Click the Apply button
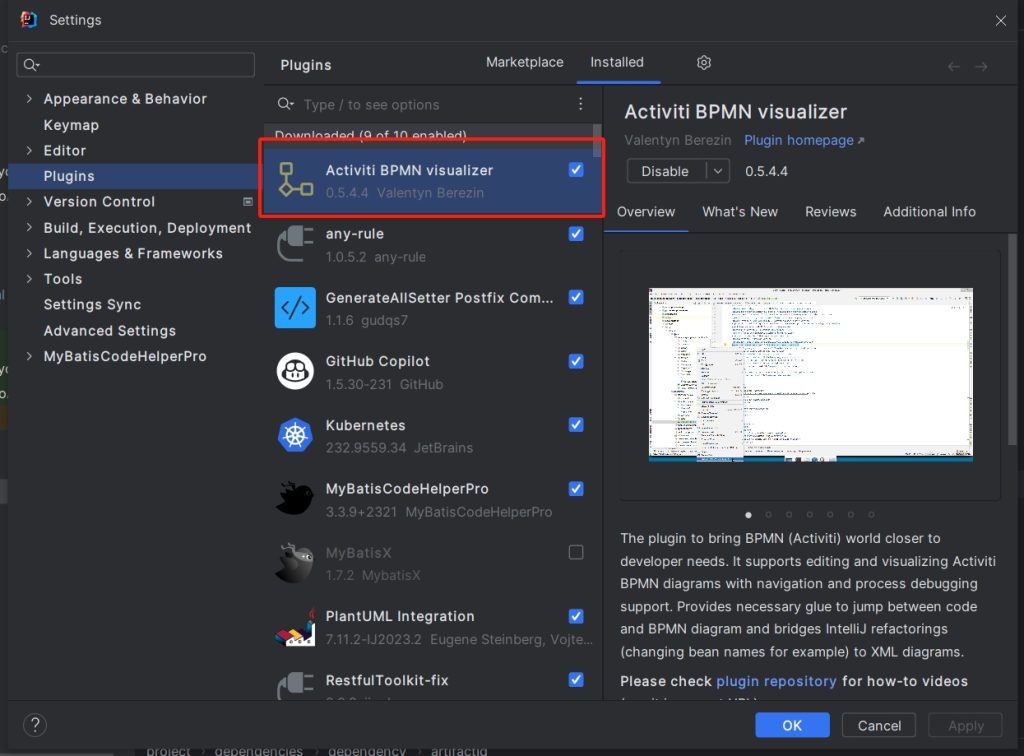This screenshot has width=1024, height=756. click(965, 725)
